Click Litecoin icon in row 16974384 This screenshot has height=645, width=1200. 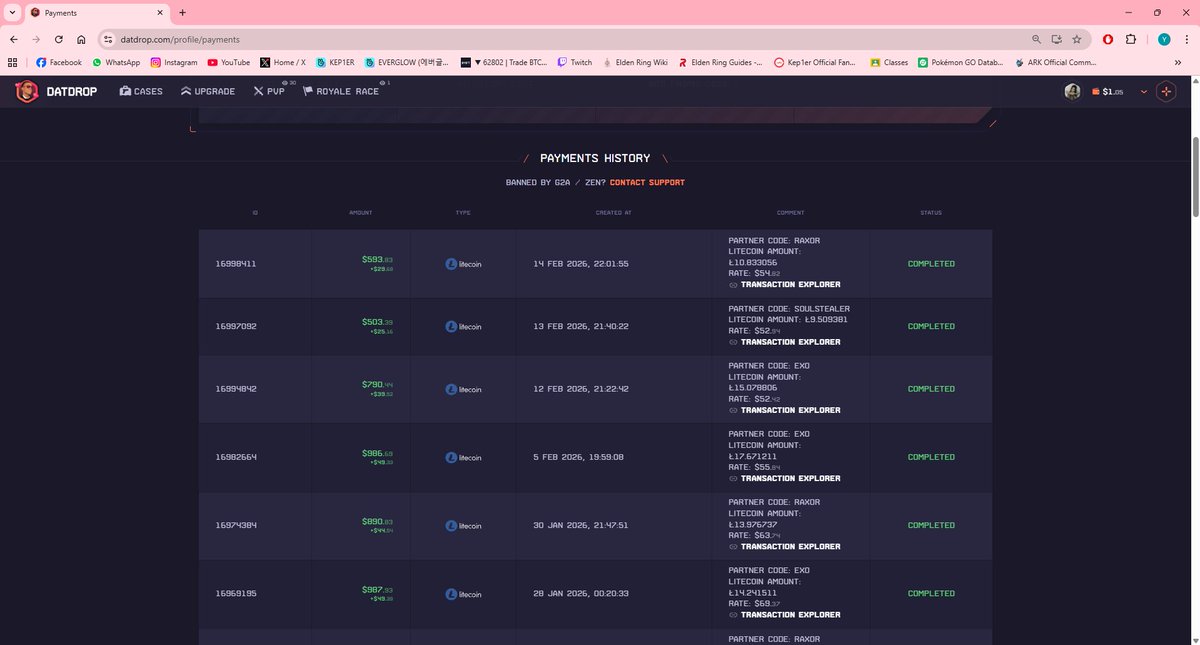click(451, 525)
